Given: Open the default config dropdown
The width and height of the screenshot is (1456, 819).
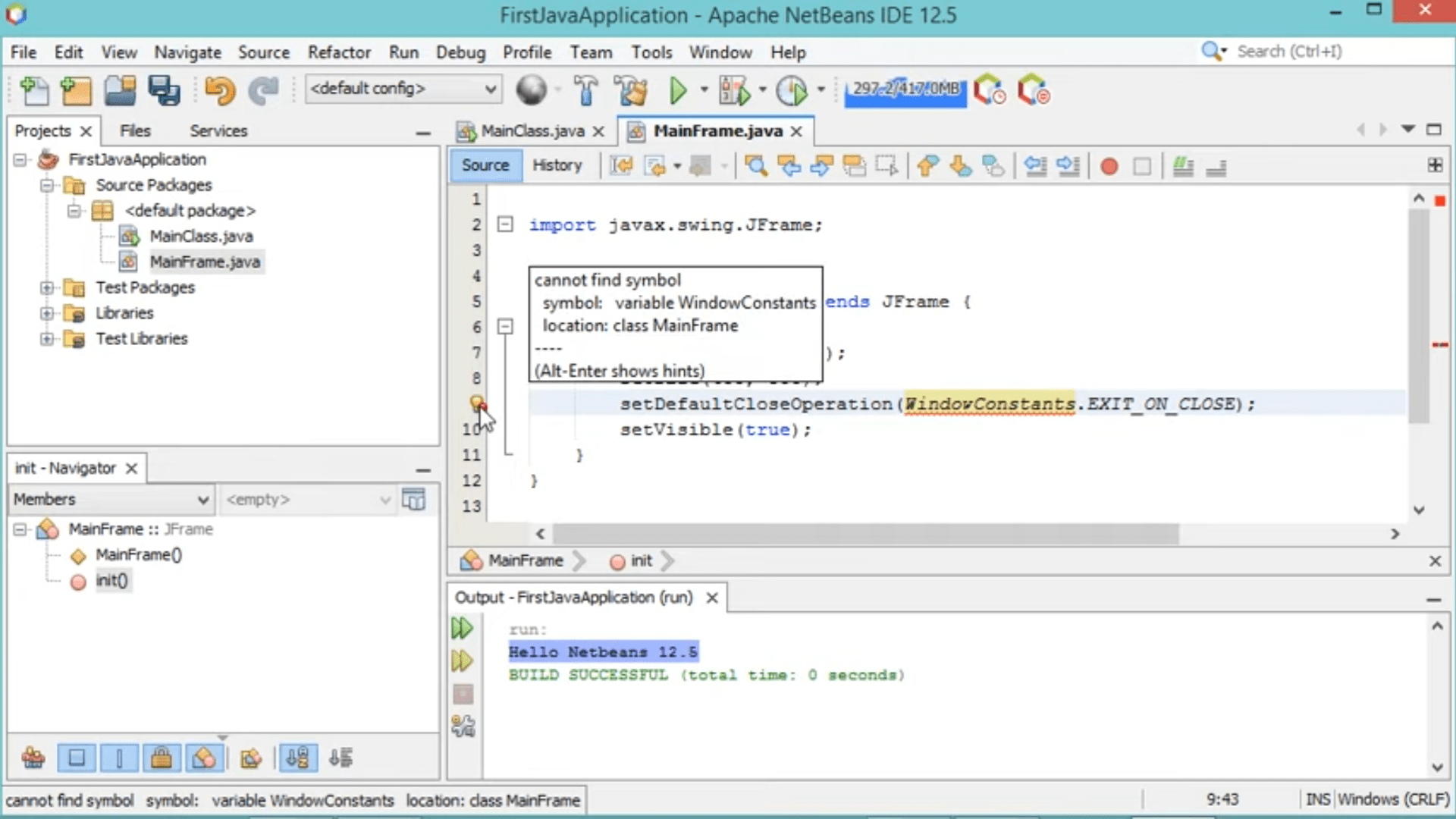Looking at the screenshot, I should point(403,89).
